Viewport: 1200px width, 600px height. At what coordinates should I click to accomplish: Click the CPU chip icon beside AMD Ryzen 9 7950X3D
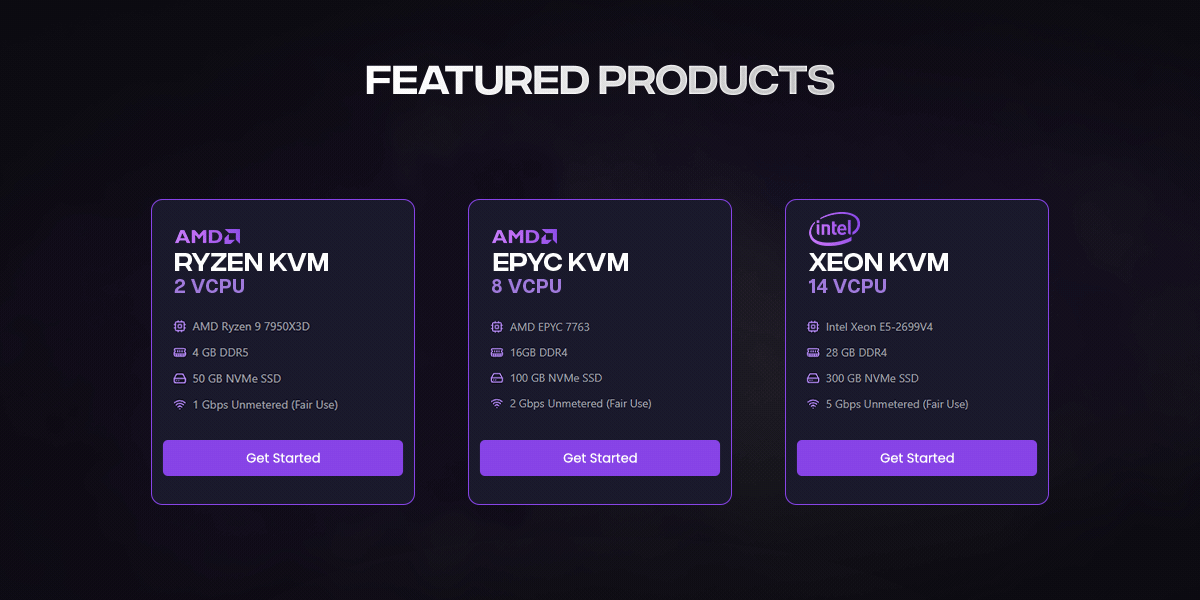click(x=180, y=326)
